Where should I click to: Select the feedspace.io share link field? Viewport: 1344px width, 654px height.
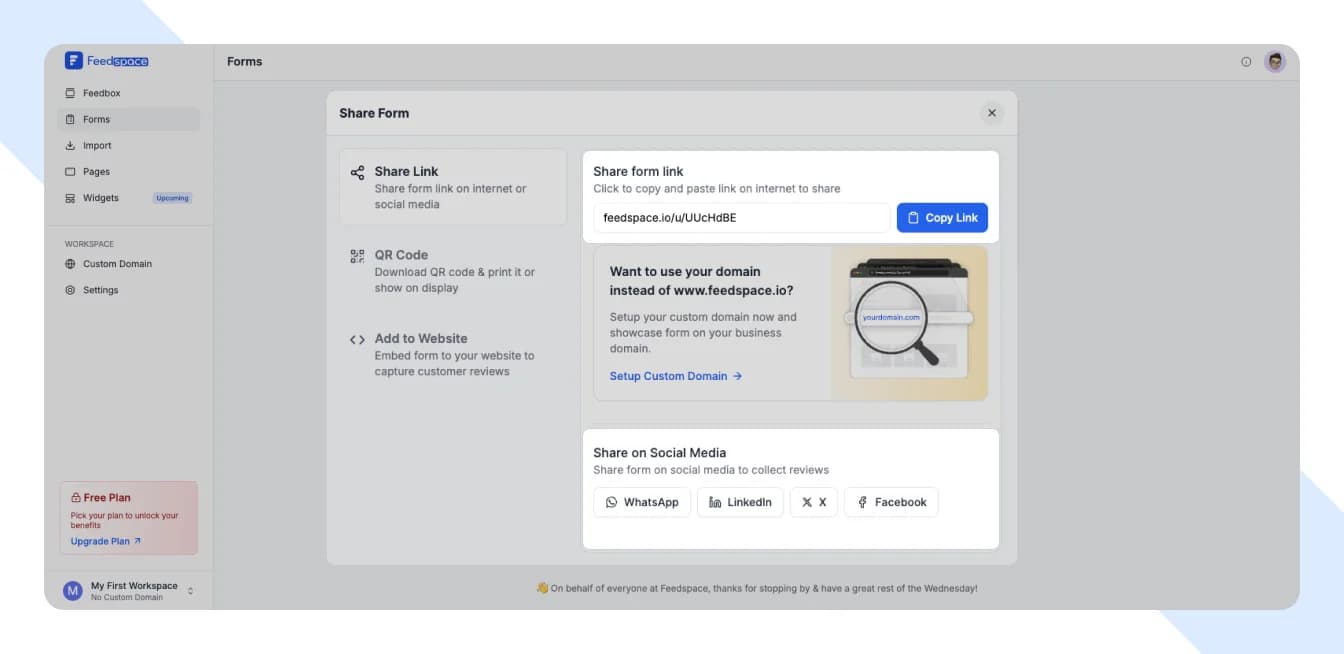click(x=741, y=217)
